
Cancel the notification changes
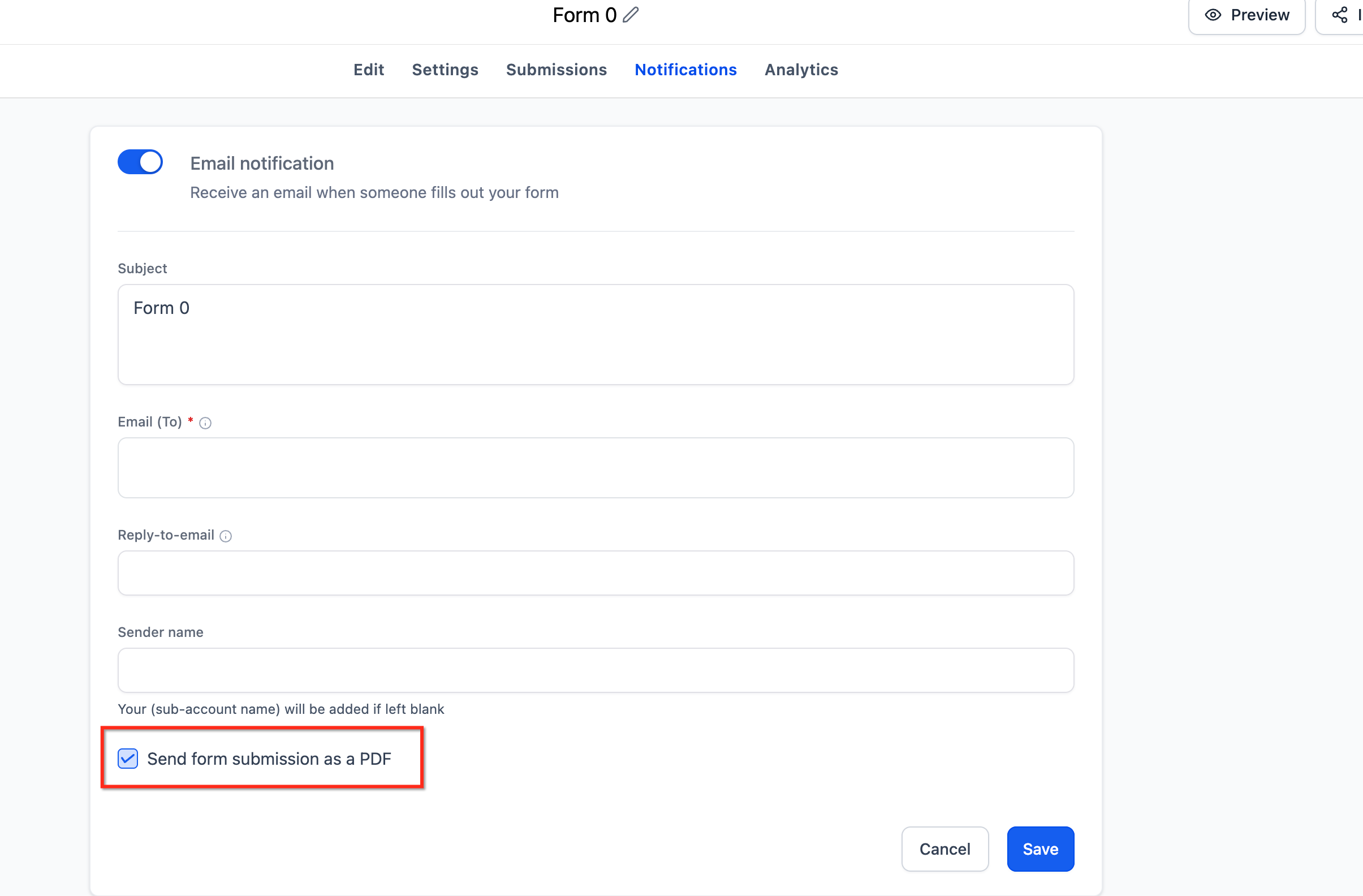pos(945,849)
